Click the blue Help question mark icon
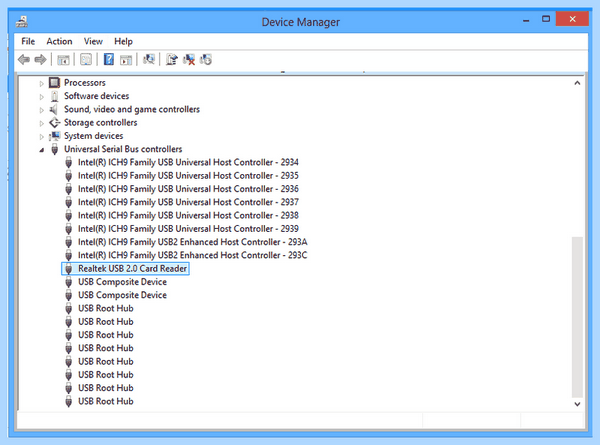The height and width of the screenshot is (445, 600). [109, 59]
